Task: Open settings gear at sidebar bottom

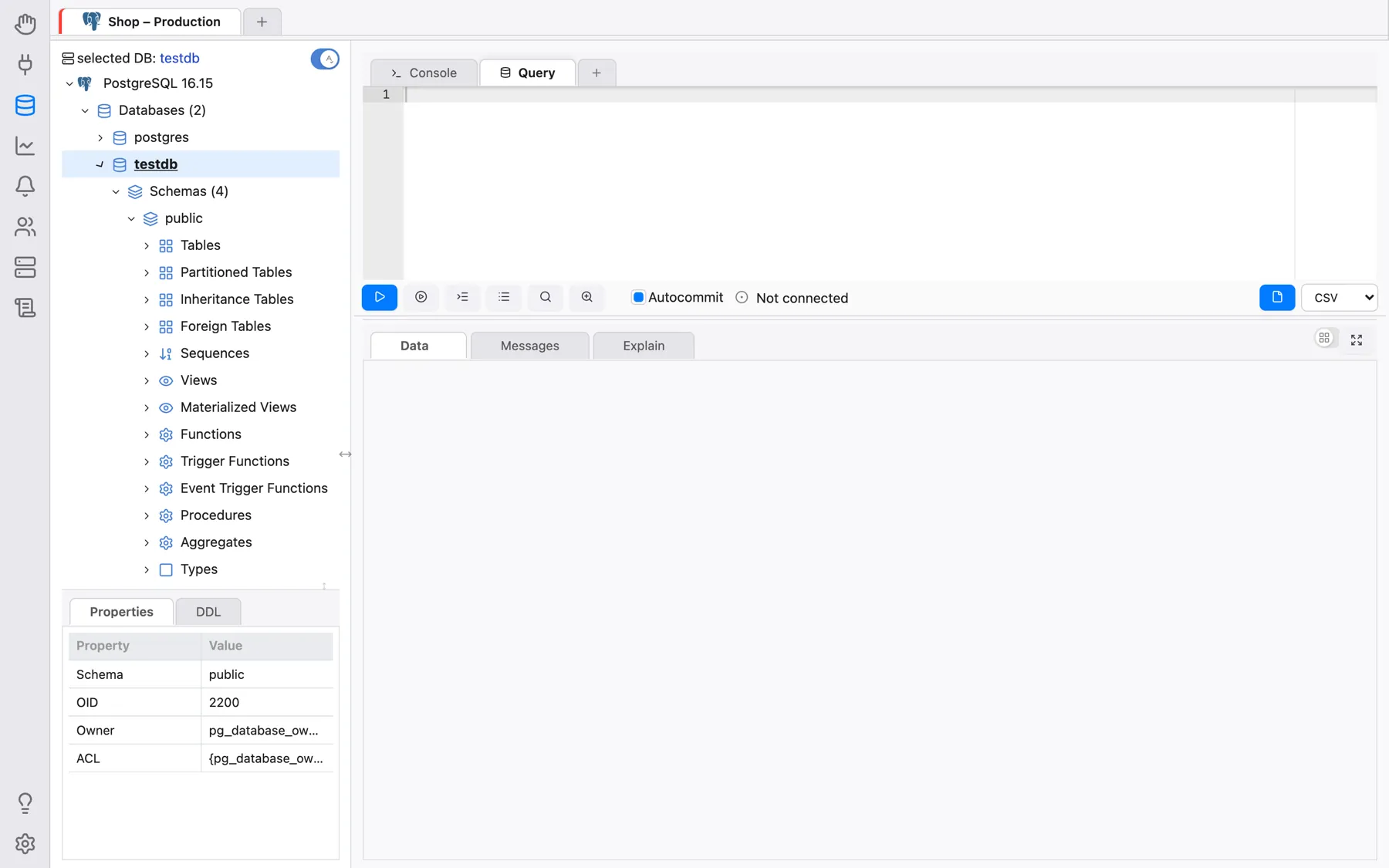Action: pyautogui.click(x=25, y=843)
